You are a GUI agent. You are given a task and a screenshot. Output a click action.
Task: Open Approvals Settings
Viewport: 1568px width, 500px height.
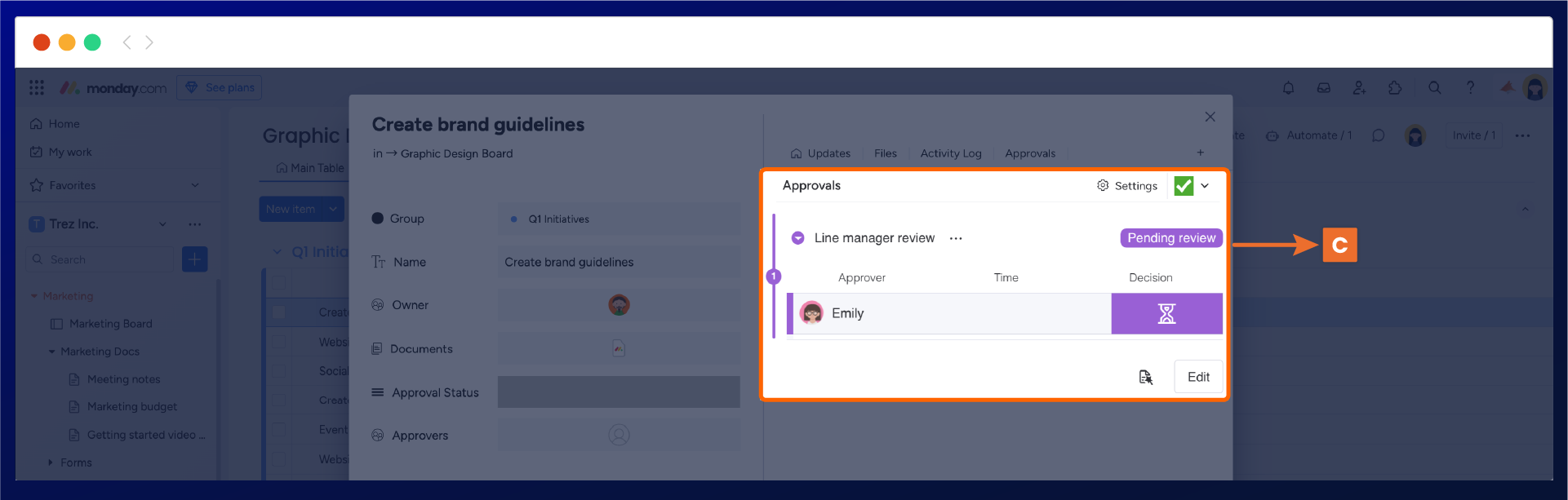point(1127,186)
